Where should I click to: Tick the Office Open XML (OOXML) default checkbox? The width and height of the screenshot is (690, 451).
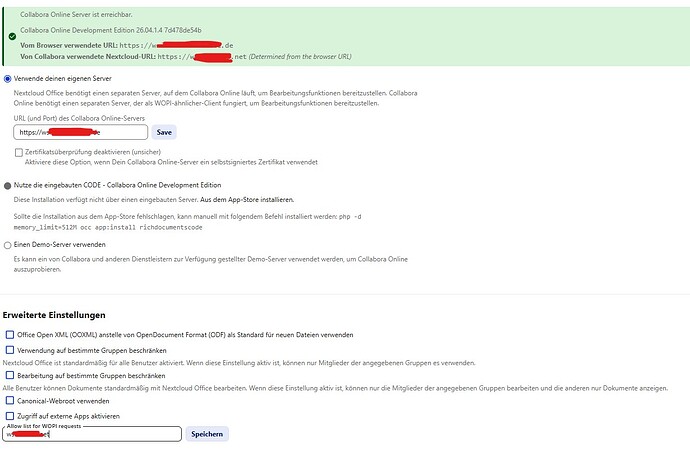(10, 335)
